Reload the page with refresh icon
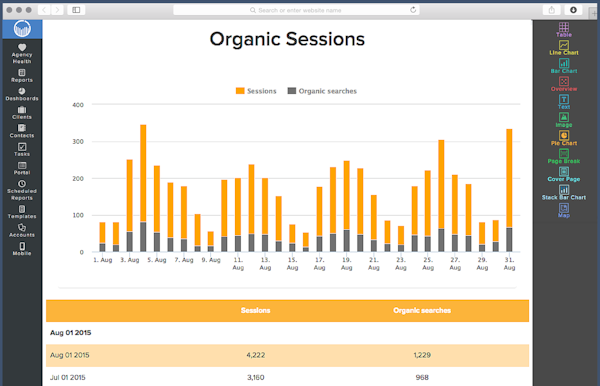Image resolution: width=600 pixels, height=386 pixels. coord(413,10)
